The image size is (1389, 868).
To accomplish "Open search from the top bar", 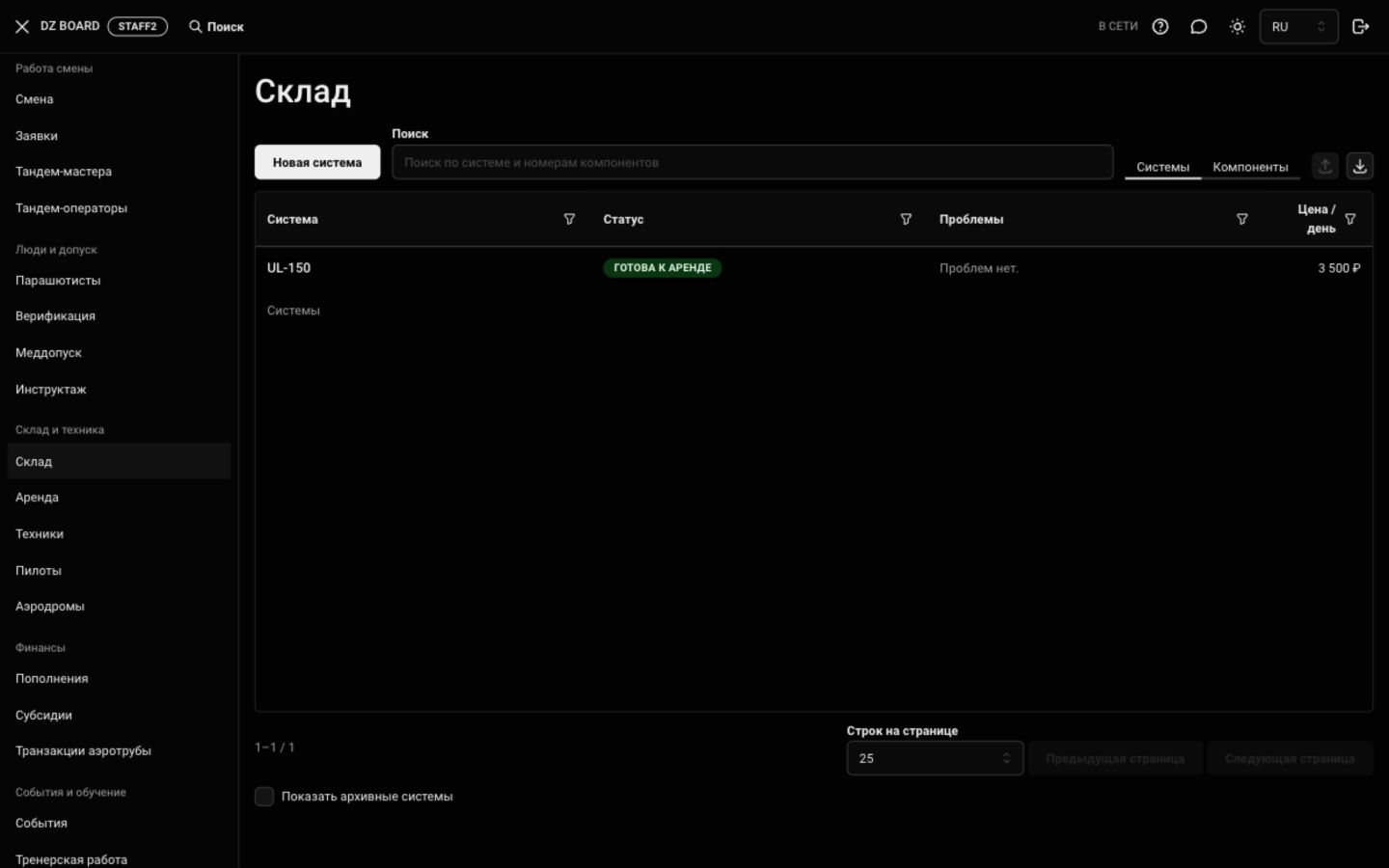I will pos(216,27).
